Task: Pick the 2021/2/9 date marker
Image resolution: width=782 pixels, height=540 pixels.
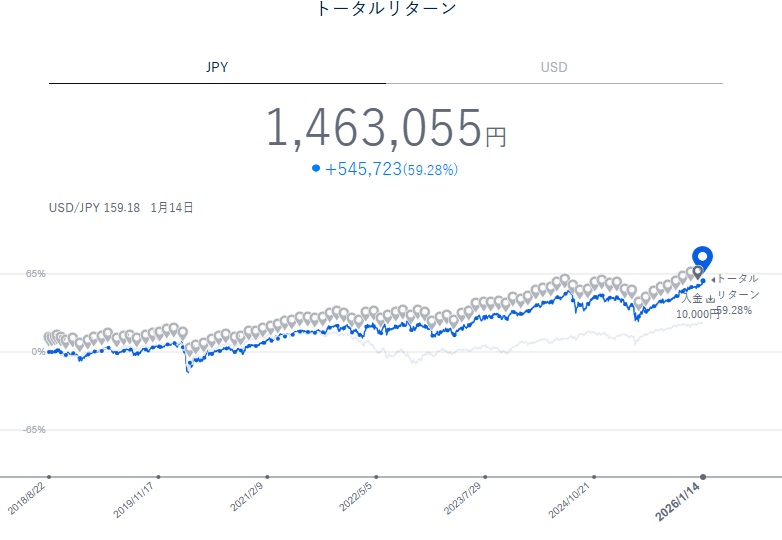Action: click(267, 477)
